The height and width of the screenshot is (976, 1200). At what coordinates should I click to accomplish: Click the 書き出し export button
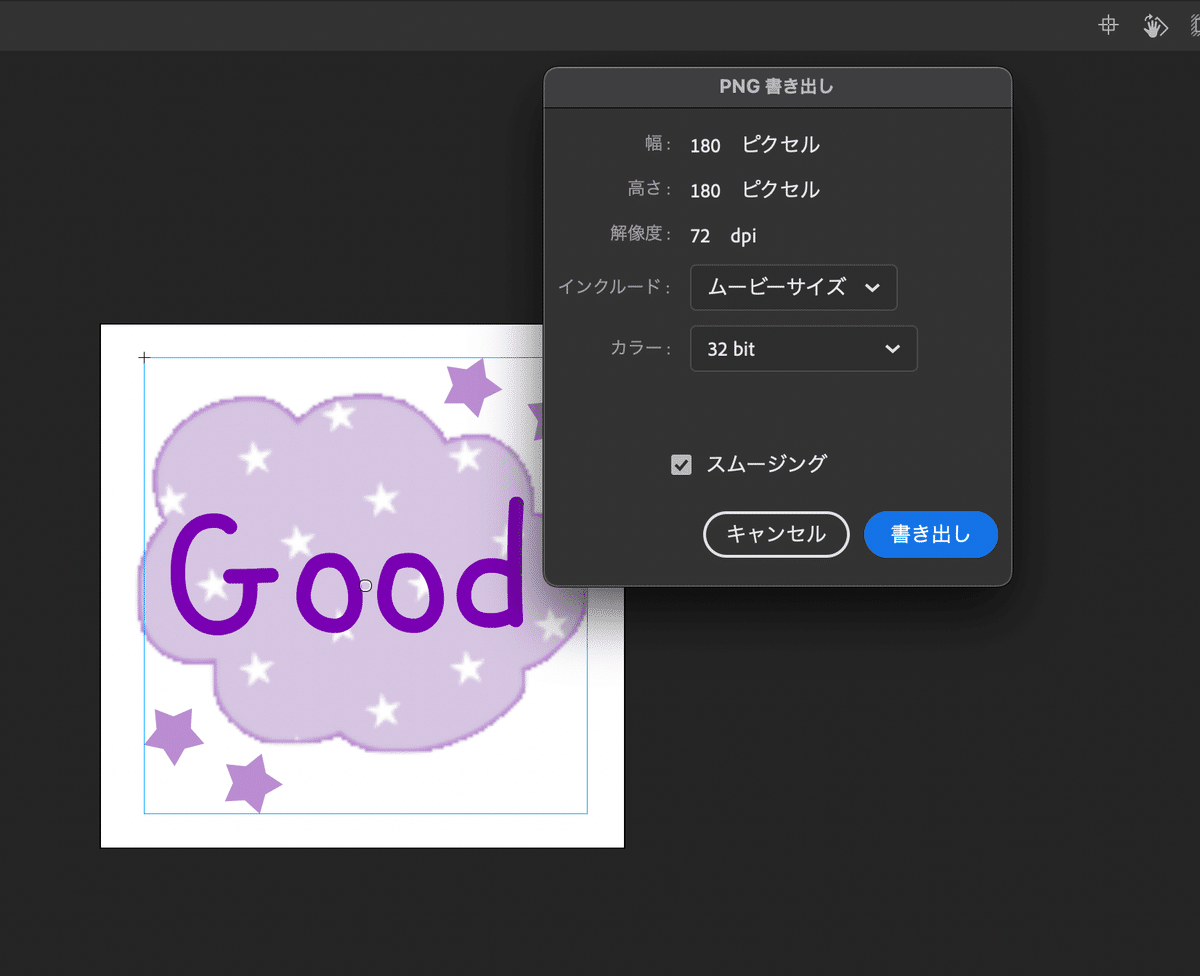pyautogui.click(x=931, y=534)
